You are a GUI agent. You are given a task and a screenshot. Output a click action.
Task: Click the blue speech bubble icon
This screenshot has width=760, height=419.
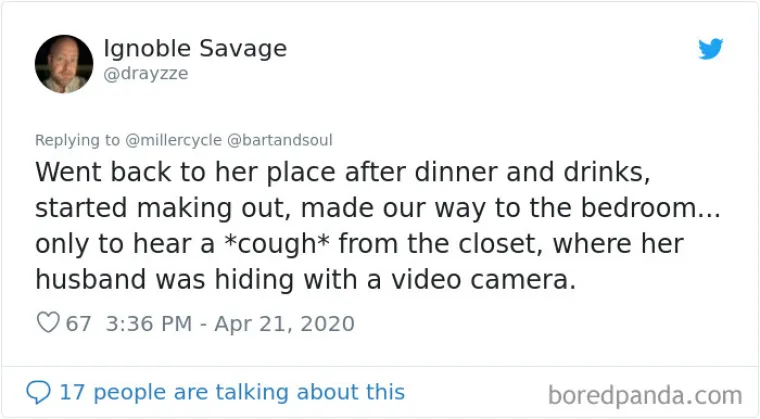(x=38, y=391)
